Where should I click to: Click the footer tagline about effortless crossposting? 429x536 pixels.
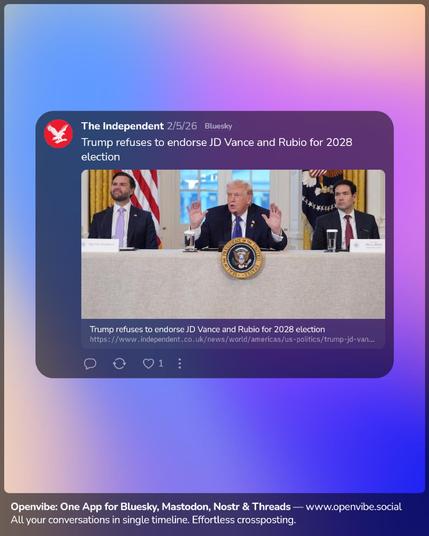pyautogui.click(x=153, y=520)
